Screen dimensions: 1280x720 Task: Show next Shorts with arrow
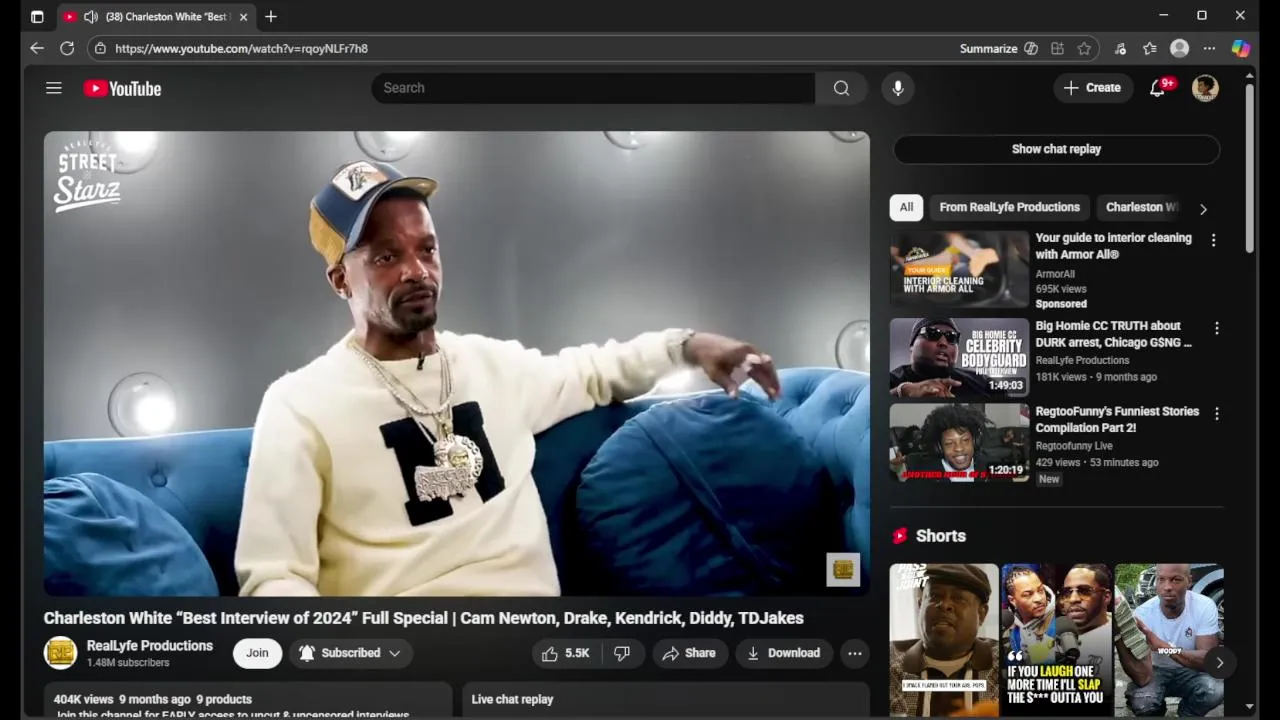(1219, 662)
